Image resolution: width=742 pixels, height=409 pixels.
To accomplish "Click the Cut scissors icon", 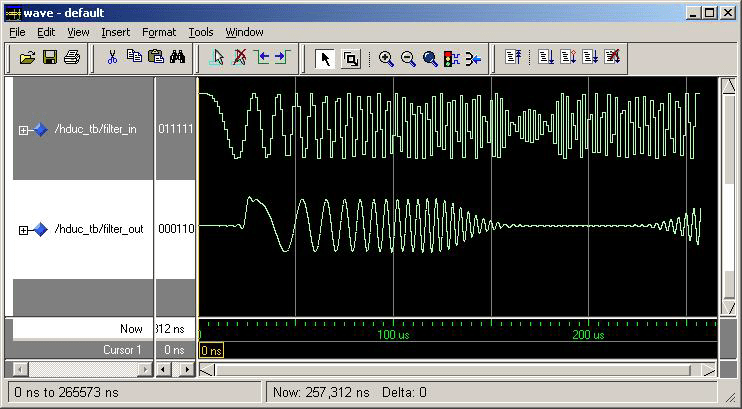I will point(112,58).
